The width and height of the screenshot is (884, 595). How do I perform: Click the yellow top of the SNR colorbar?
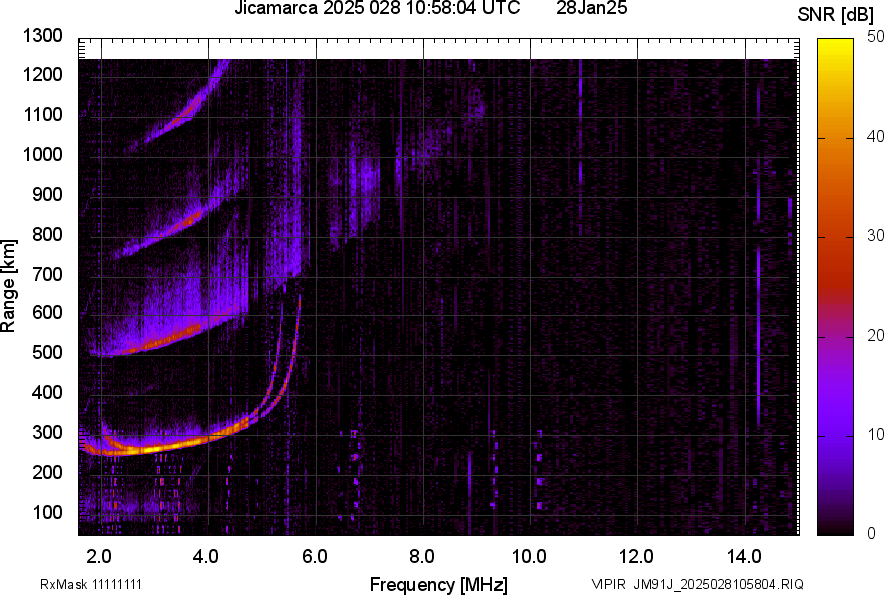[836, 48]
